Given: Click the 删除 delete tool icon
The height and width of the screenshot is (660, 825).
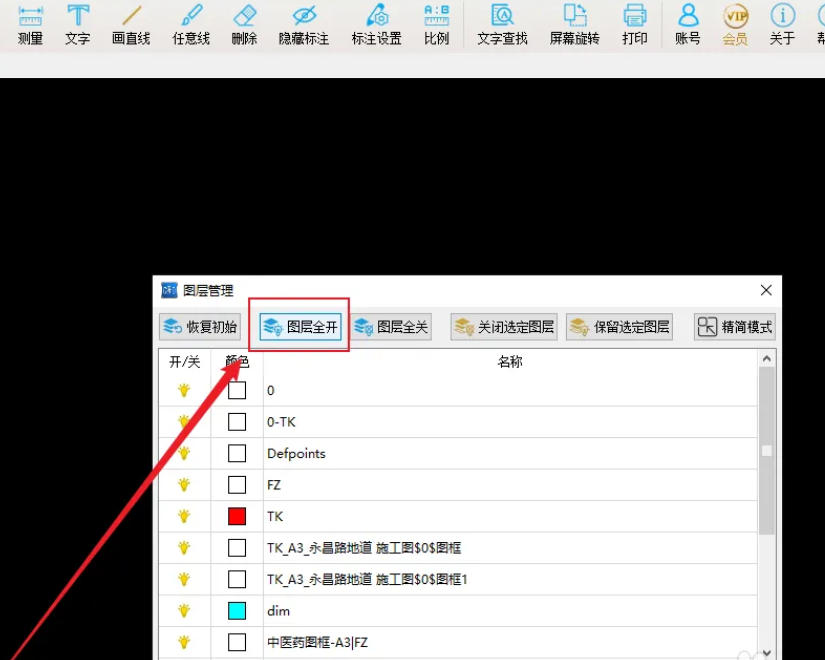Looking at the screenshot, I should pyautogui.click(x=246, y=25).
